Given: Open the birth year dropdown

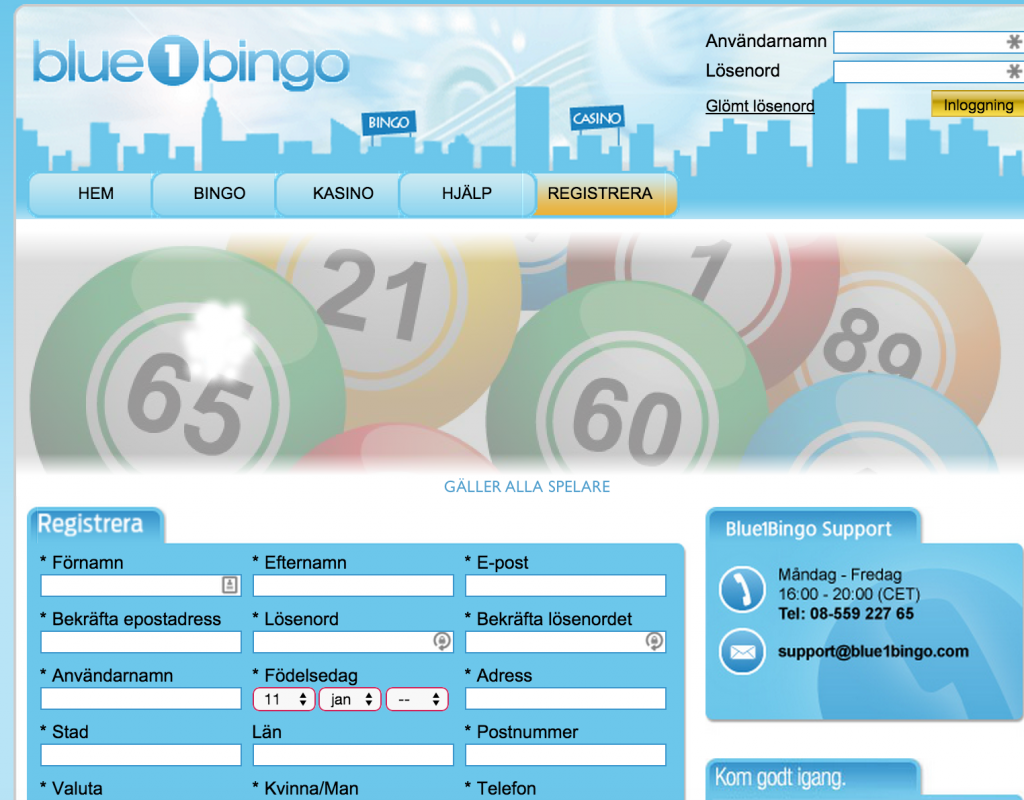Looking at the screenshot, I should [417, 699].
